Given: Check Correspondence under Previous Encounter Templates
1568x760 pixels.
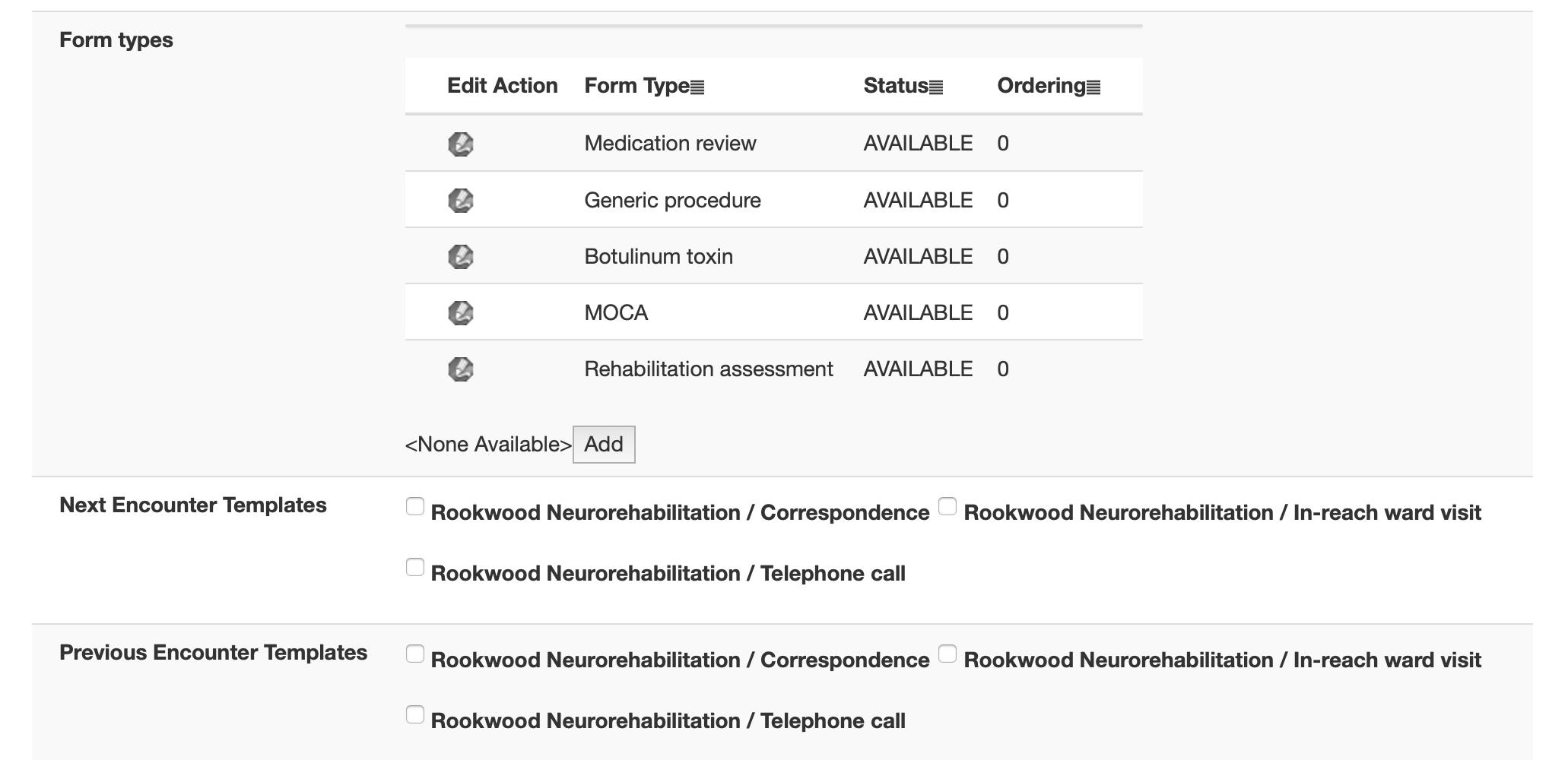Looking at the screenshot, I should [x=414, y=652].
